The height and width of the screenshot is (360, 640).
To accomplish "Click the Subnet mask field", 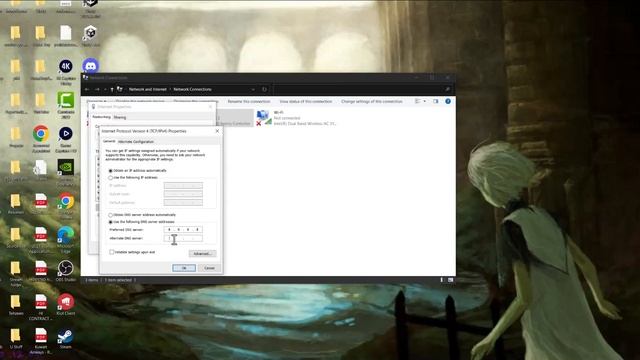I will click(183, 194).
